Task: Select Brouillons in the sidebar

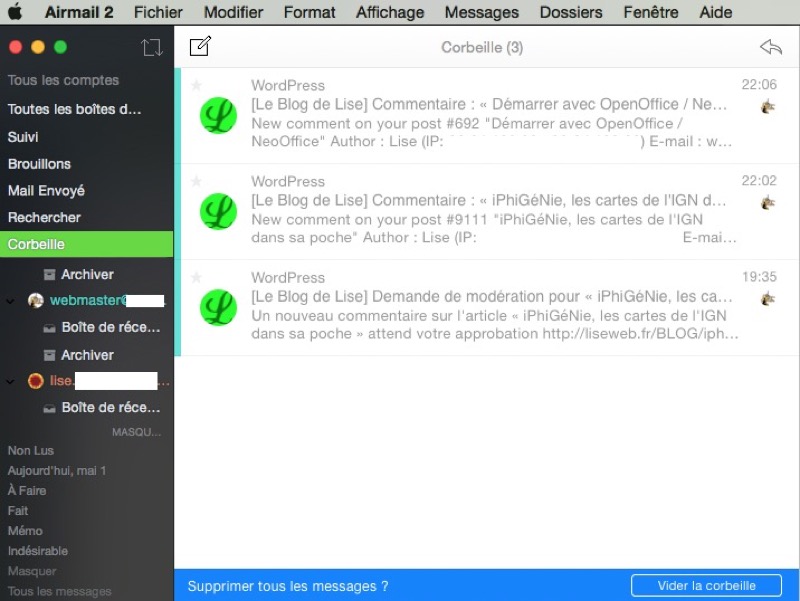Action: click(39, 164)
